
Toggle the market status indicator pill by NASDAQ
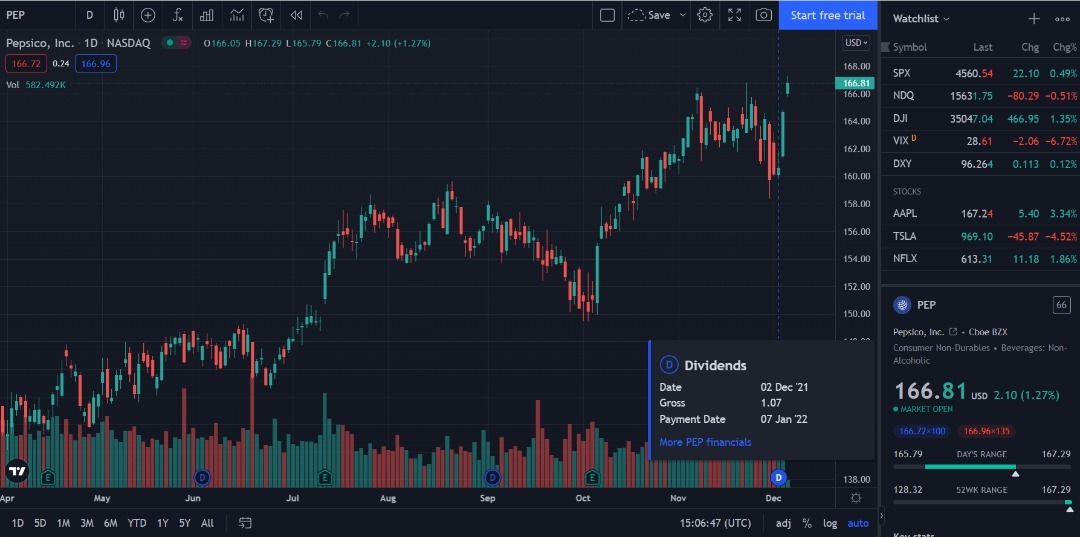[x=176, y=43]
